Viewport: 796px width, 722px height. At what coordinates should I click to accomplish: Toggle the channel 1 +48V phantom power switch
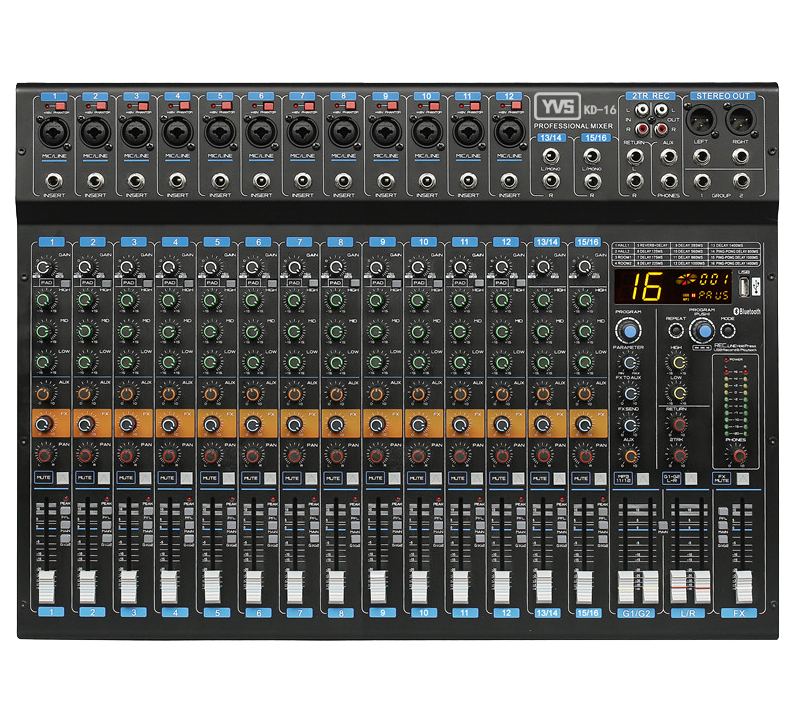click(x=58, y=104)
